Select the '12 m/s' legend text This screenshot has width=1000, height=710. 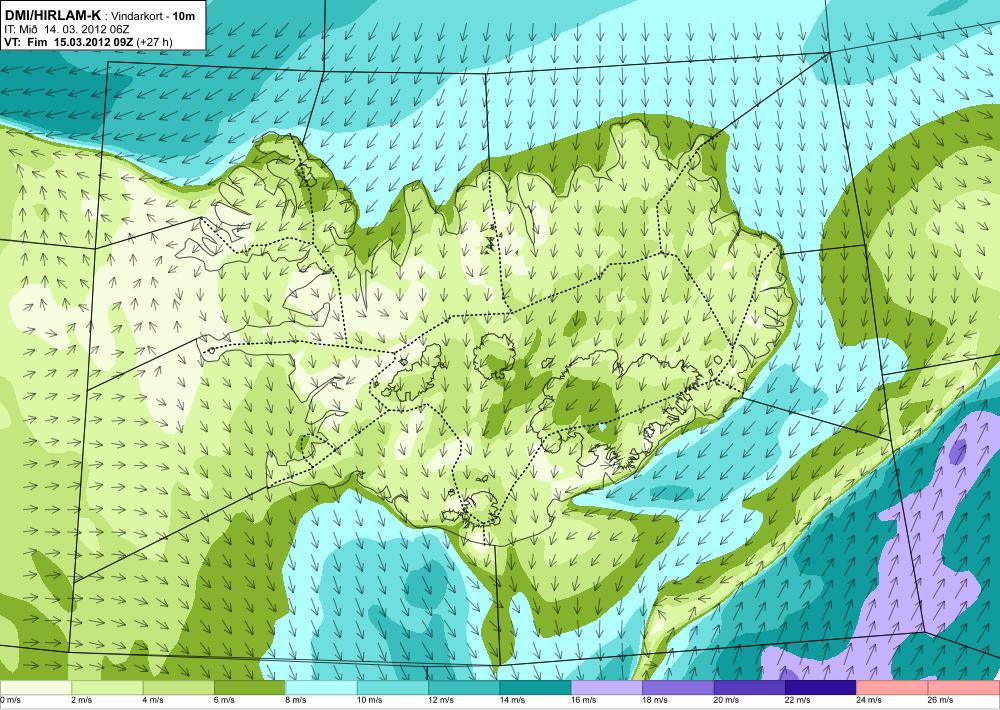441,700
